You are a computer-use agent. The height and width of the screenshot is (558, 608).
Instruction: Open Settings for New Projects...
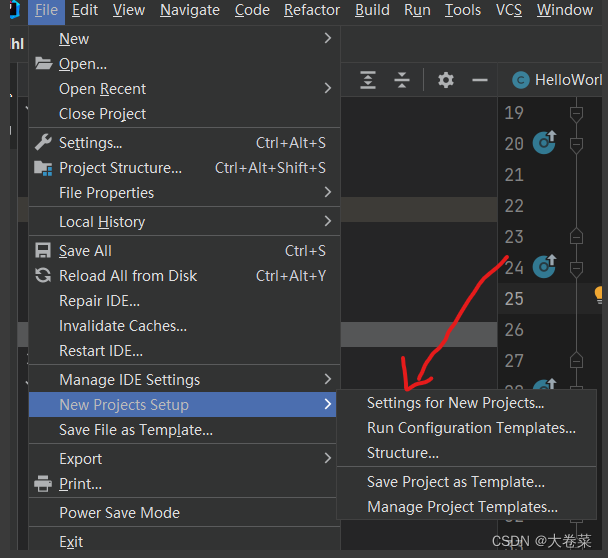click(466, 403)
